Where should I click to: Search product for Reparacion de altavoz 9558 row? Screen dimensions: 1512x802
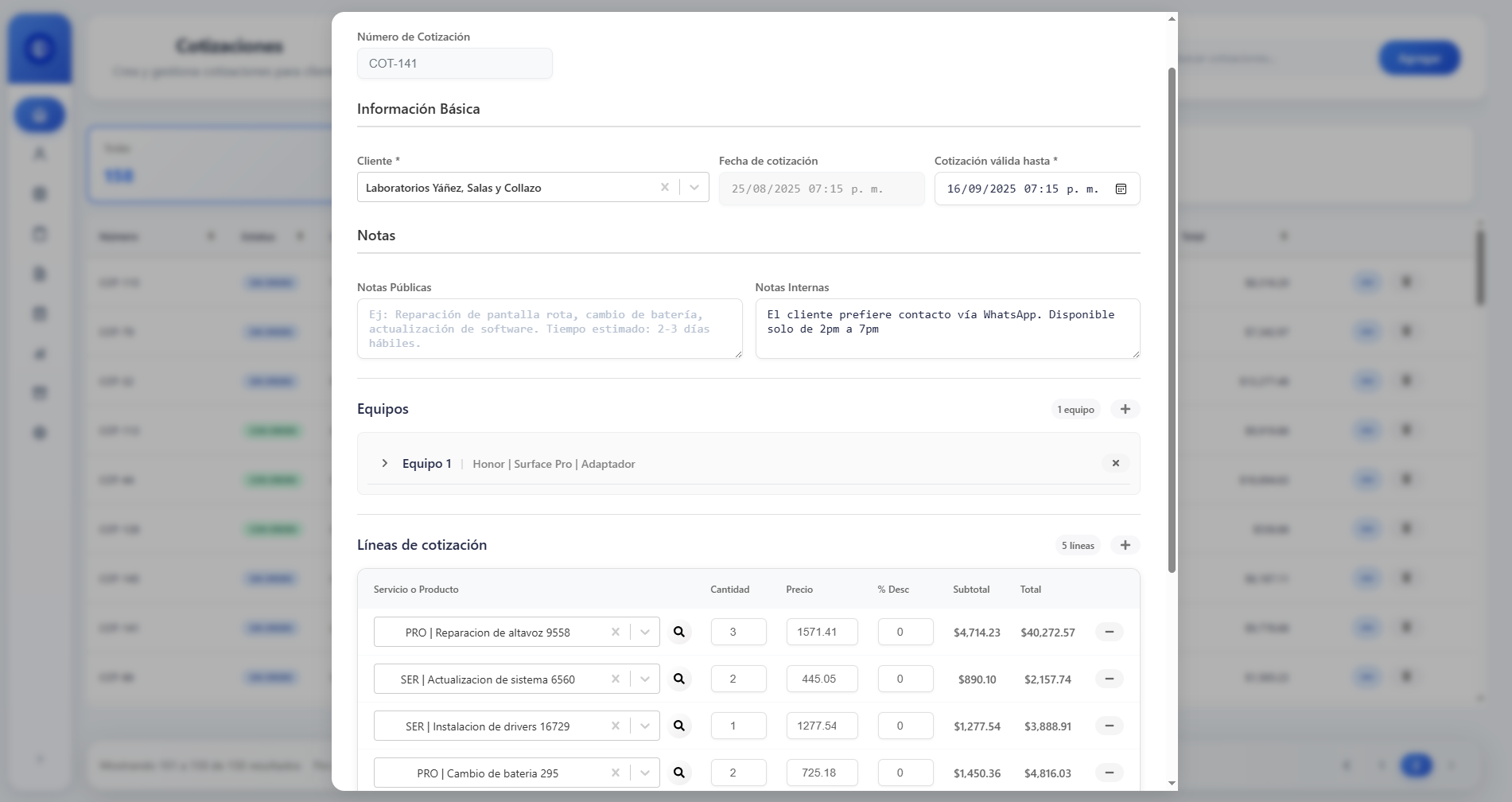(679, 632)
